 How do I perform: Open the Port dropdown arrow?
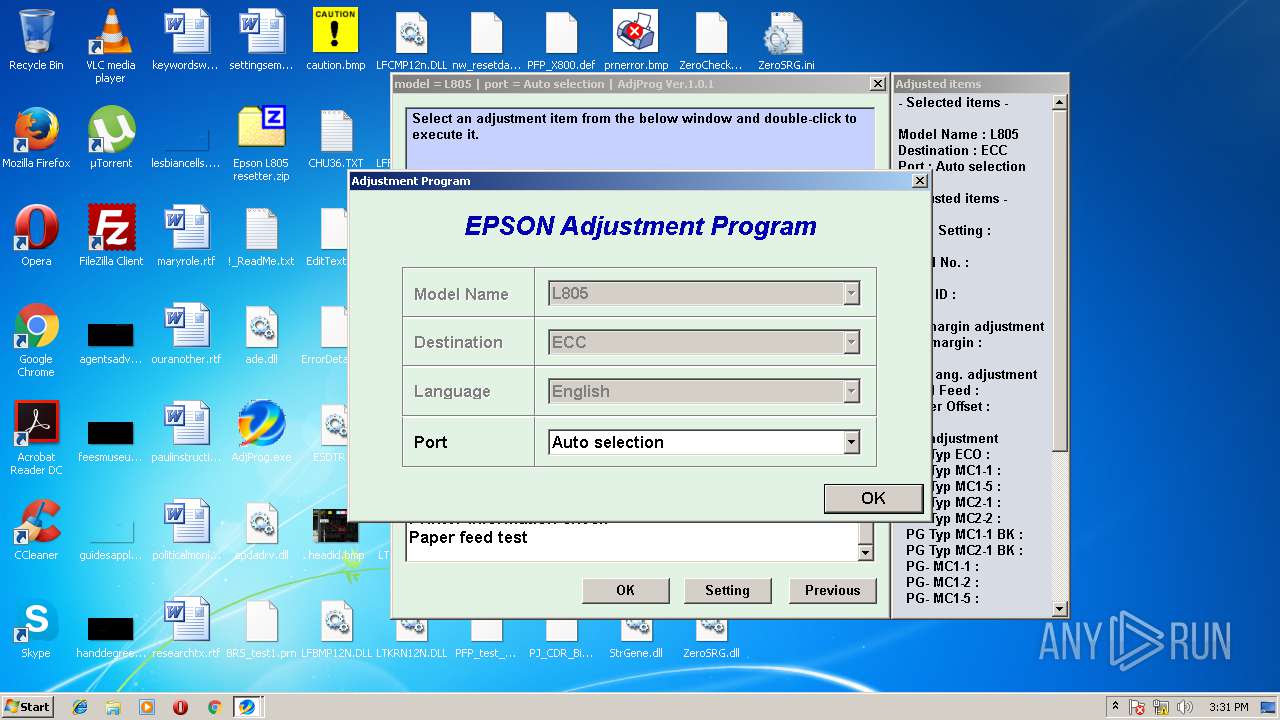tap(851, 442)
